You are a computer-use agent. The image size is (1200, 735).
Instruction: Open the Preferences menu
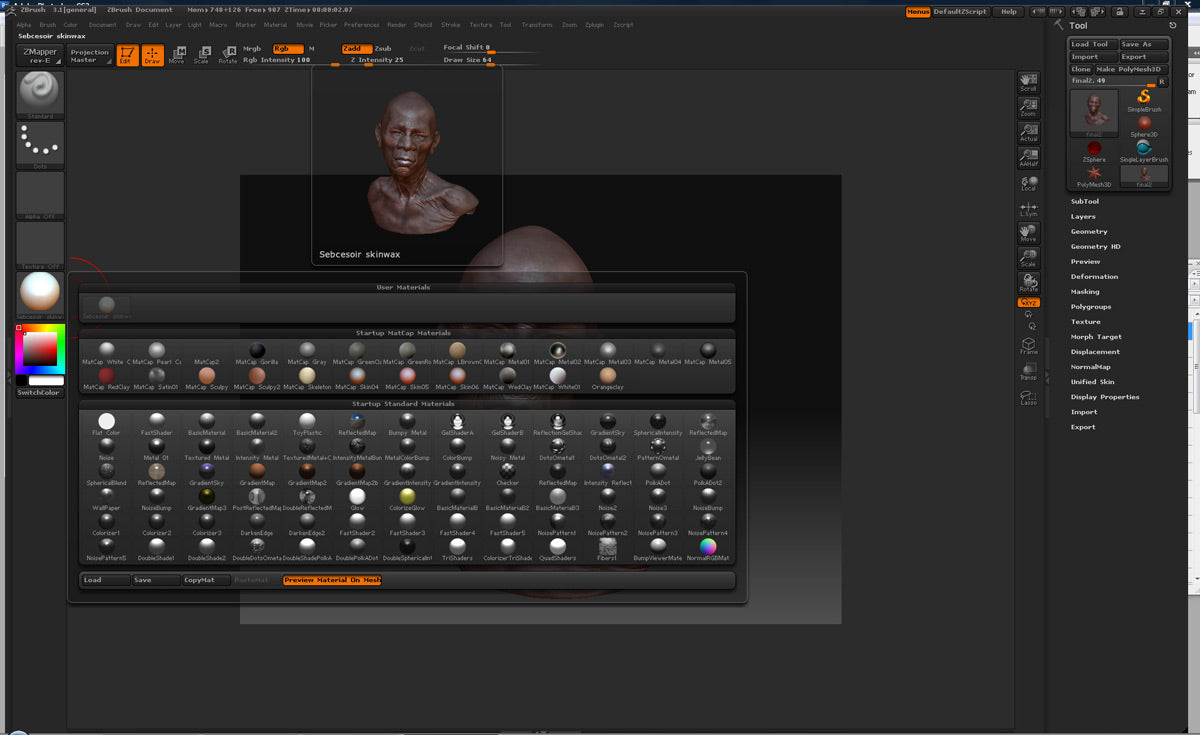[361, 24]
